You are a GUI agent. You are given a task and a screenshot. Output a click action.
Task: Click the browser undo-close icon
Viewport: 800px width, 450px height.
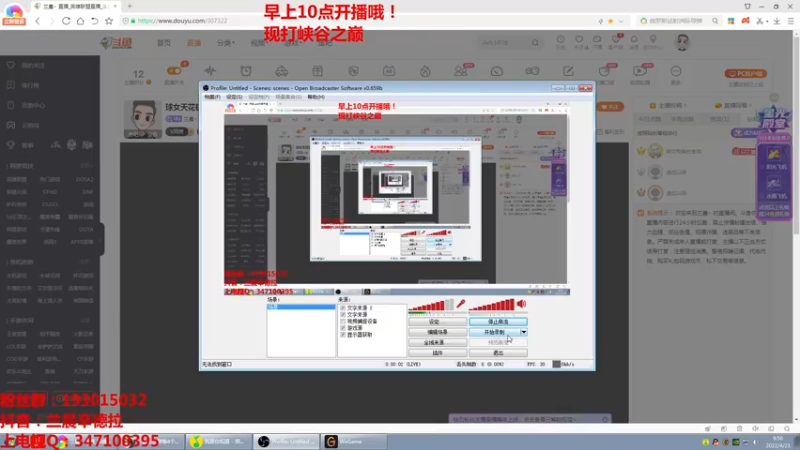94,21
